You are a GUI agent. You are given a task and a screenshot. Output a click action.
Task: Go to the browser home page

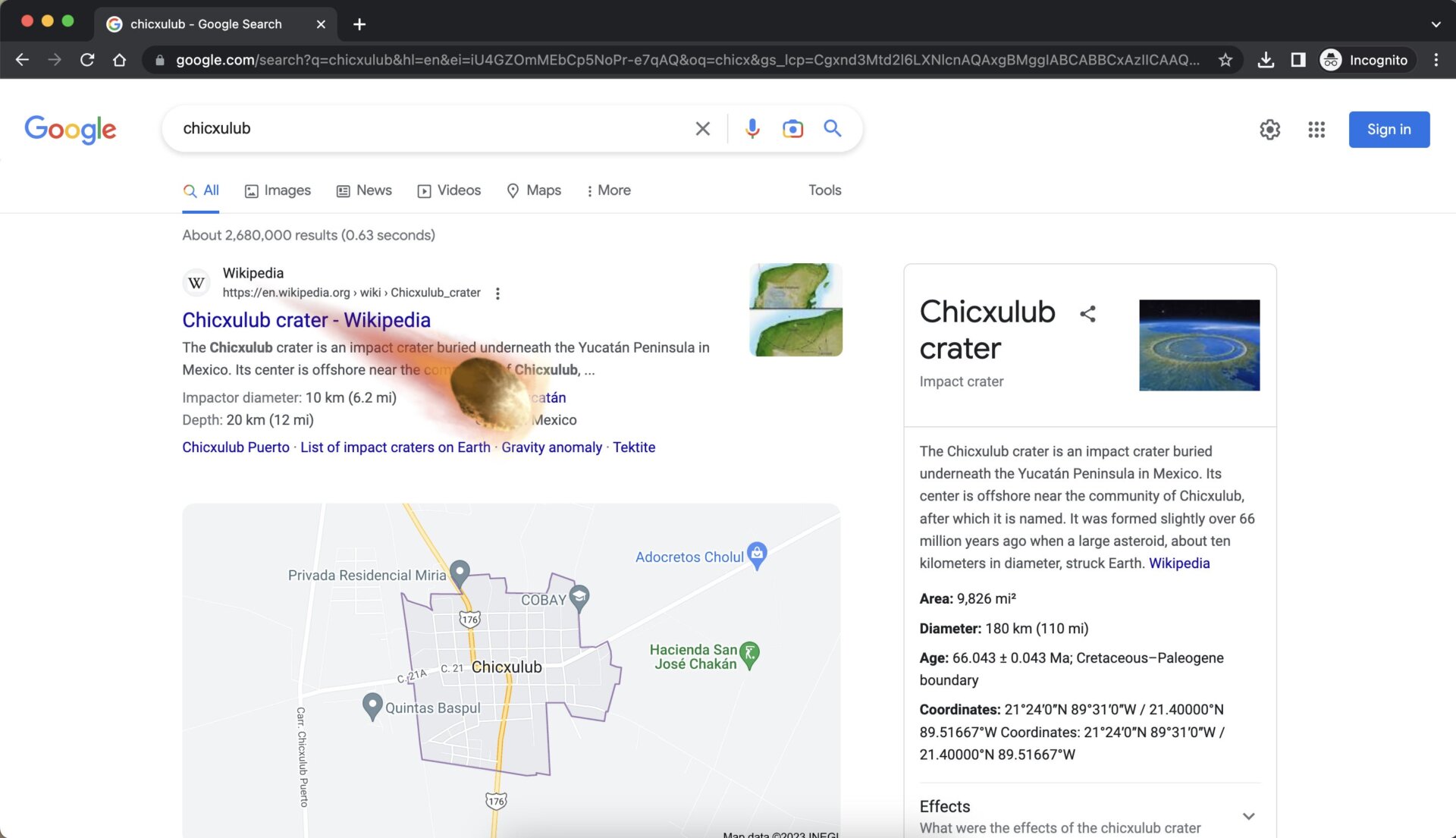pos(119,59)
